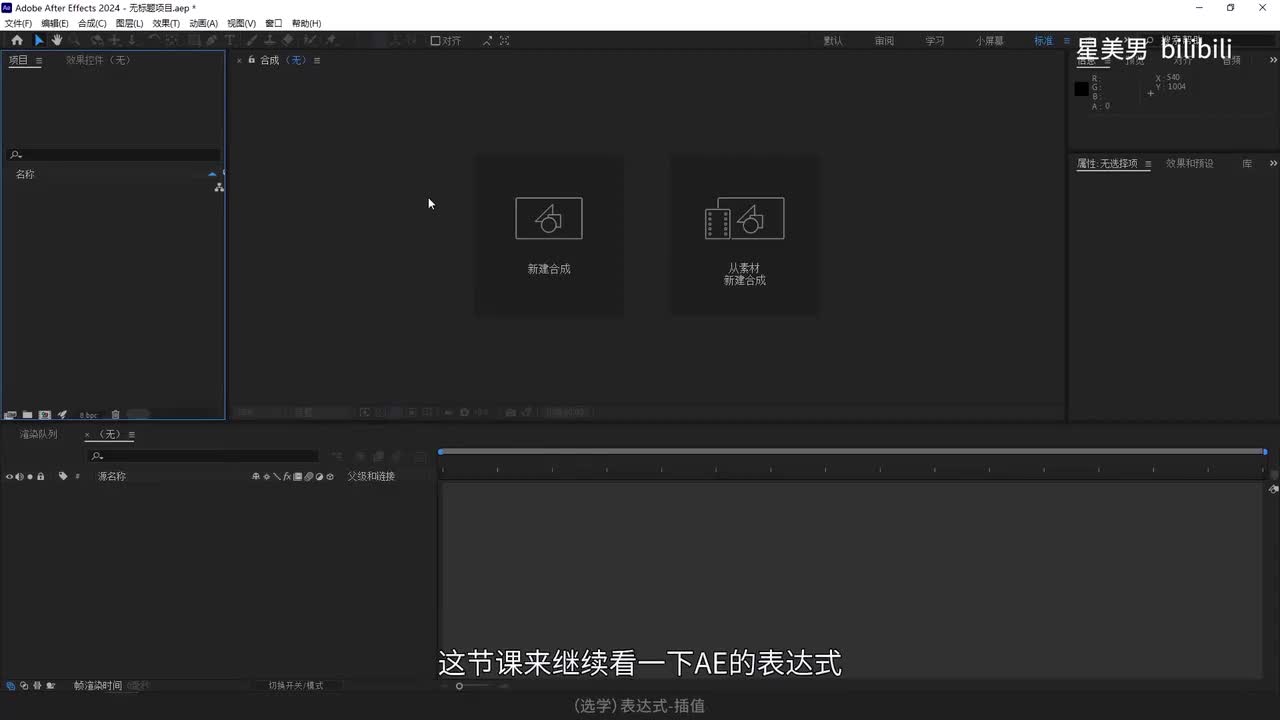Click the Project panel search field
This screenshot has height=720, width=1280.
(x=113, y=155)
